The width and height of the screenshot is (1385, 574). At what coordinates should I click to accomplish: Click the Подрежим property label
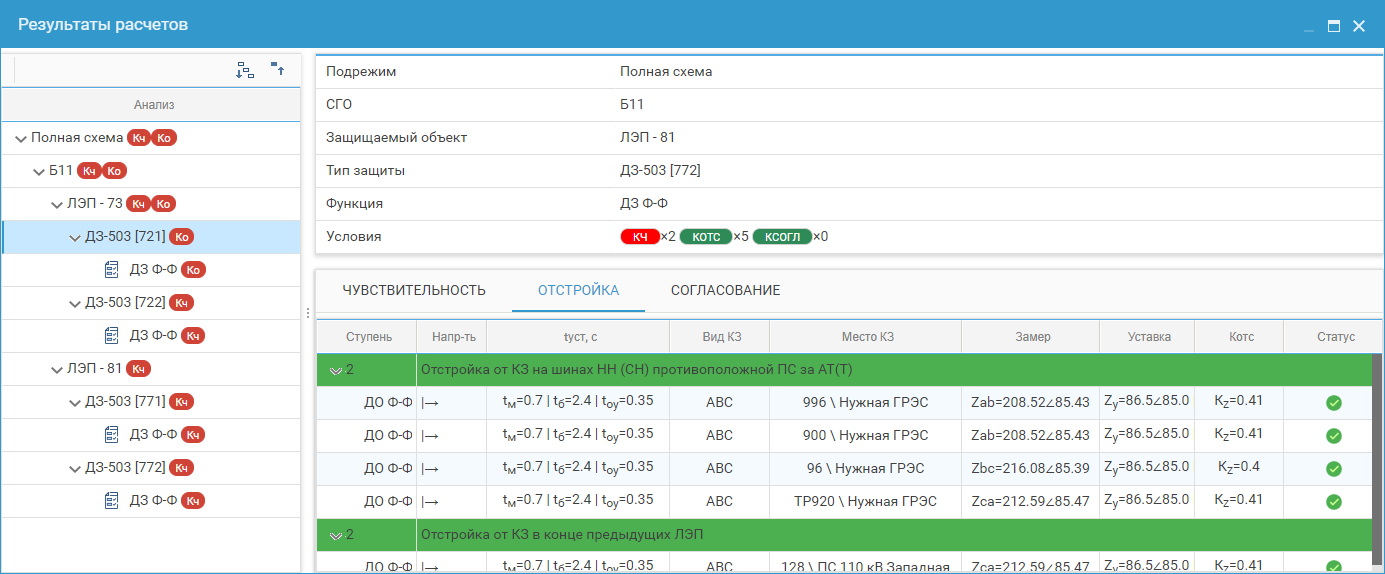[361, 72]
